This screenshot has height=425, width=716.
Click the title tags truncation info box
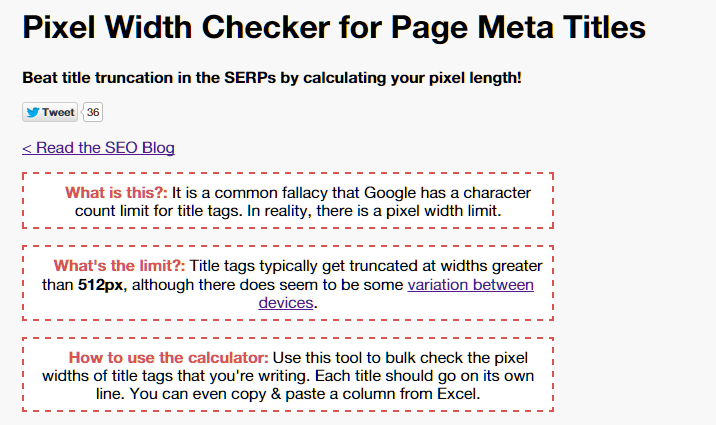[x=288, y=283]
